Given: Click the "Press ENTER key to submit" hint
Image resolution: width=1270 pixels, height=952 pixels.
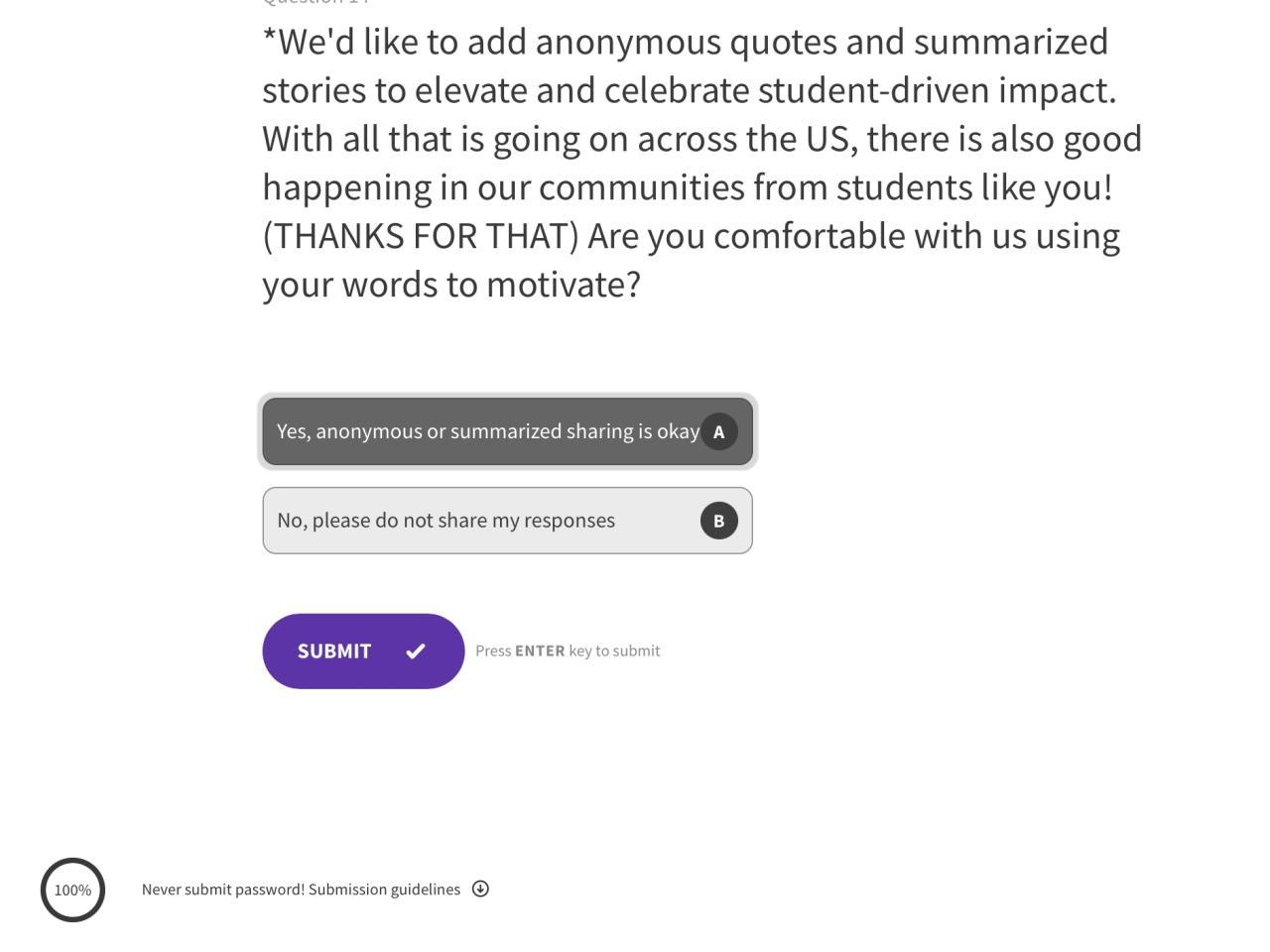Looking at the screenshot, I should coord(568,652).
